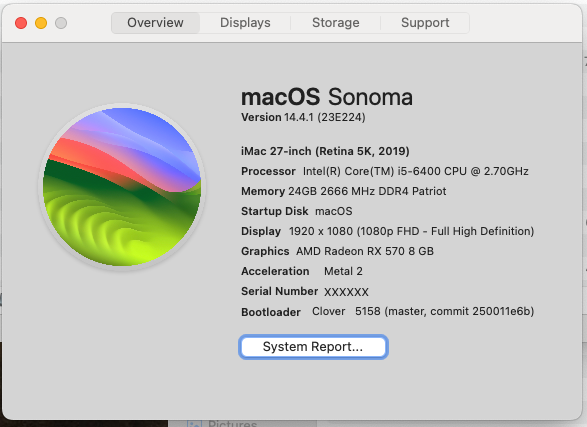This screenshot has width=587, height=427.
Task: Click the 1920 x 1080 display value
Action: [411, 231]
